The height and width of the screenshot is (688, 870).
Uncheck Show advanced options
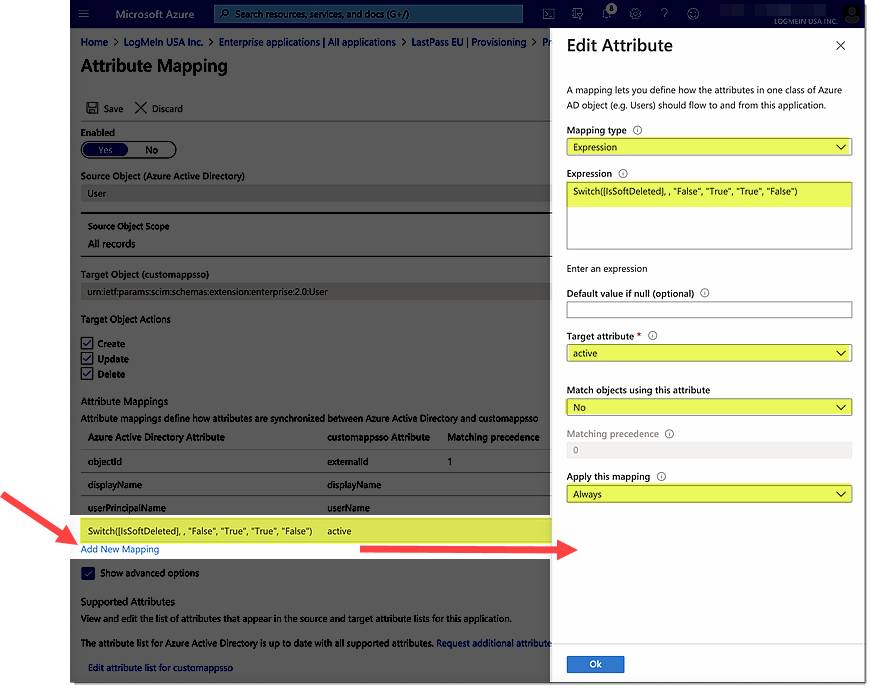tap(88, 573)
